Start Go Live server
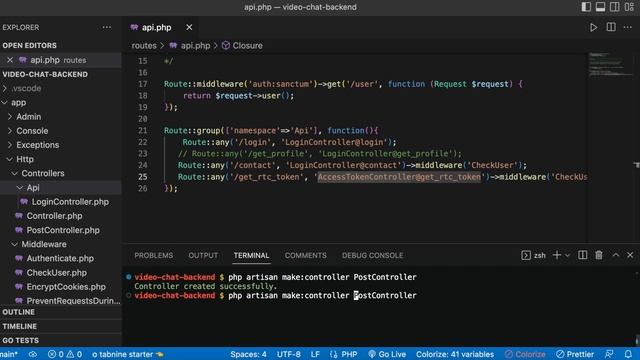 tap(387, 354)
